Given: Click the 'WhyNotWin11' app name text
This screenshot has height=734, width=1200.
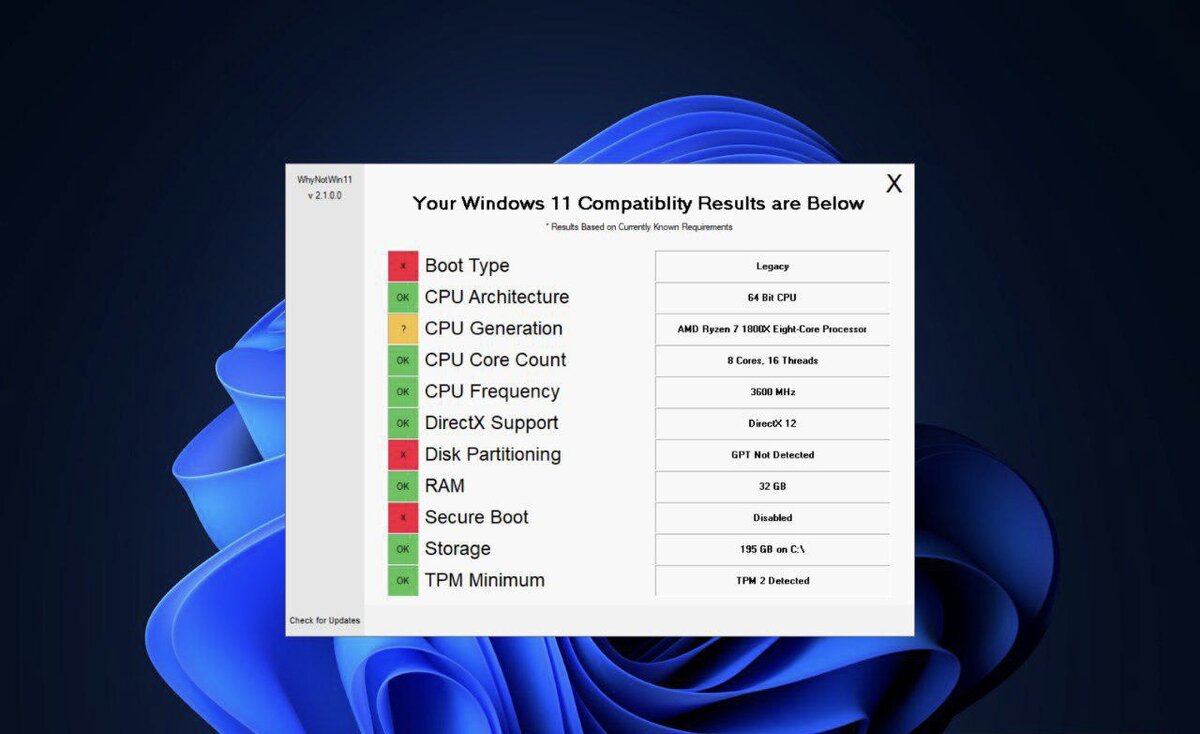Looking at the screenshot, I should click(325, 180).
